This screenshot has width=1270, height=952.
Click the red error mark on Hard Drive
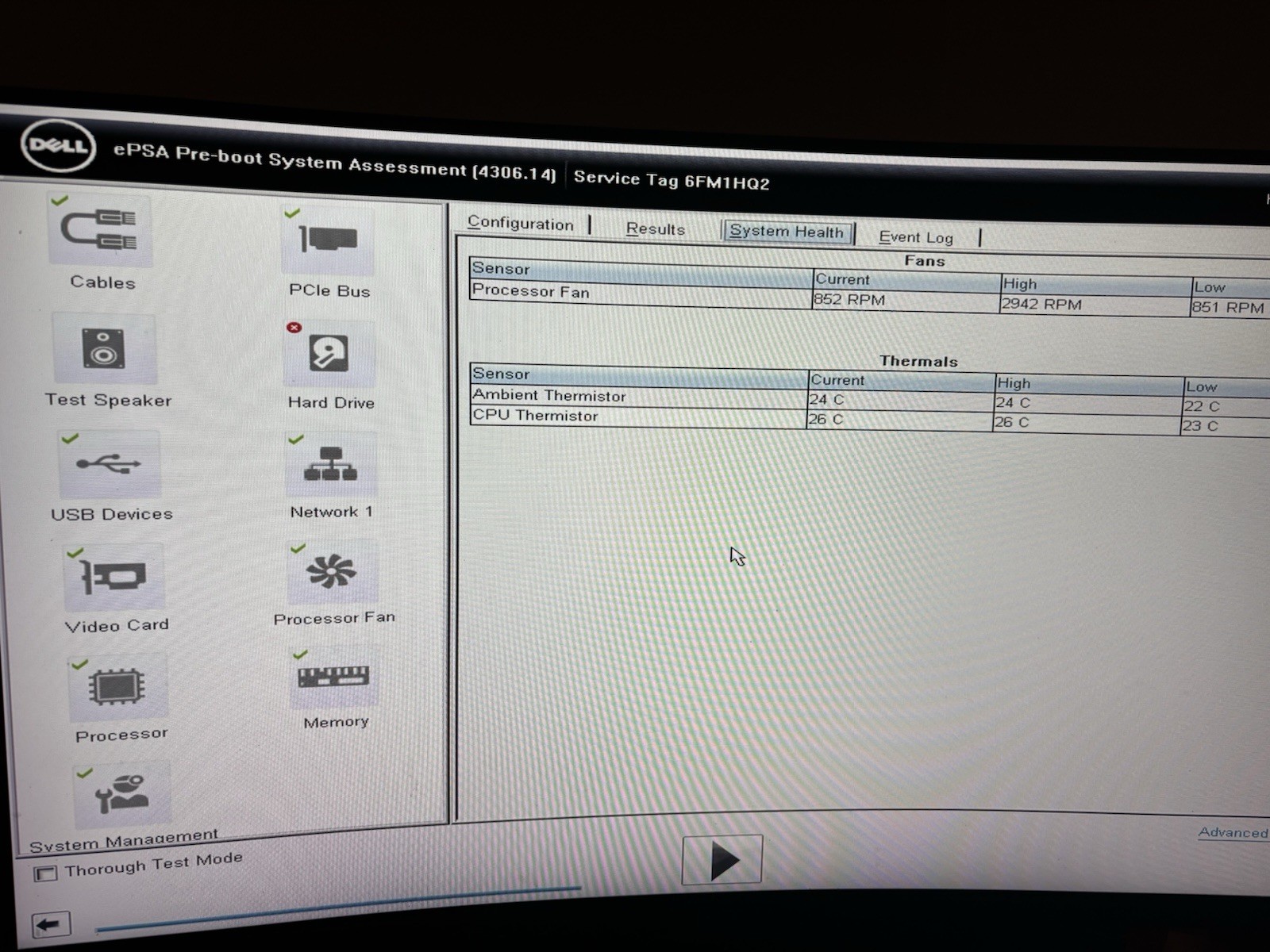point(294,327)
